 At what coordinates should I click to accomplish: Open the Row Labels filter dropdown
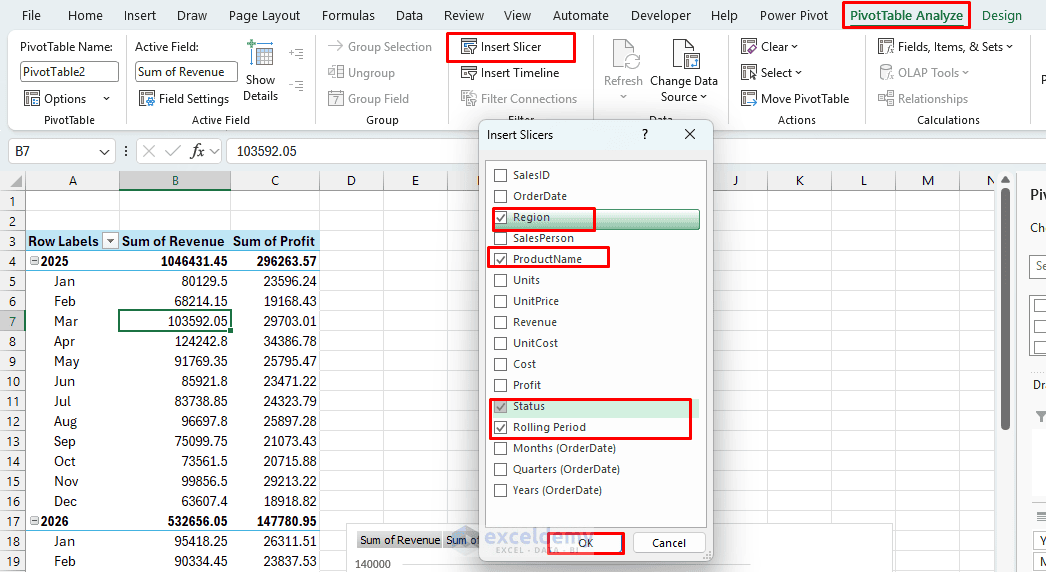(x=110, y=241)
